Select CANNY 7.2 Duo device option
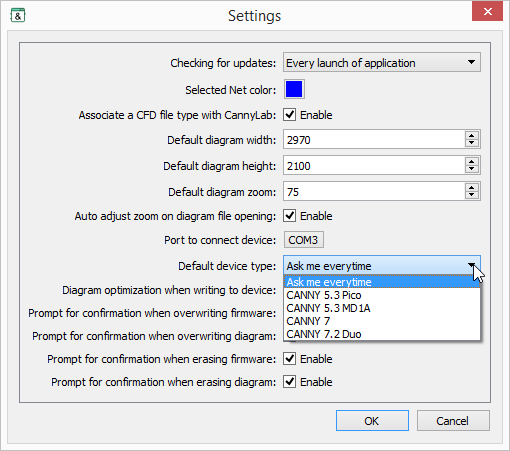The image size is (510, 451). click(382, 334)
